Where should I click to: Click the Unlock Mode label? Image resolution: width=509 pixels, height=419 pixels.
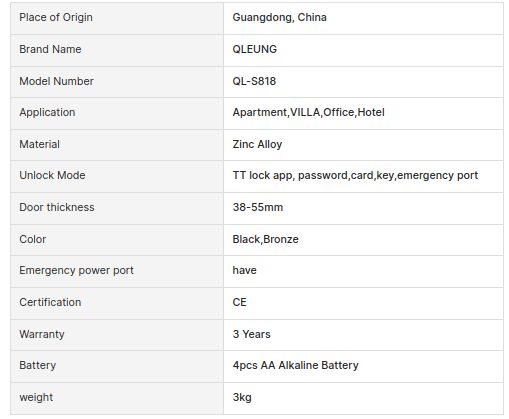coord(52,175)
